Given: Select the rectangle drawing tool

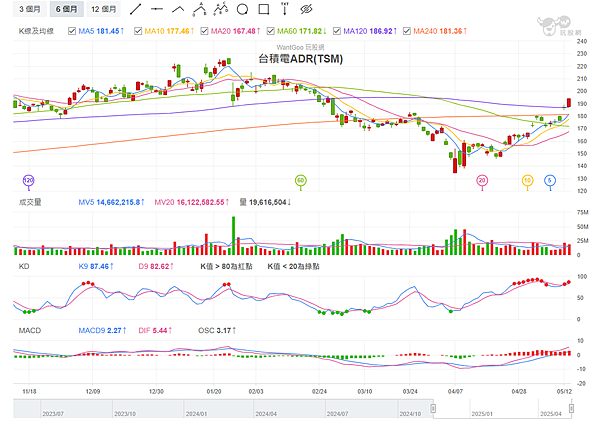Looking at the screenshot, I should pos(264,9).
